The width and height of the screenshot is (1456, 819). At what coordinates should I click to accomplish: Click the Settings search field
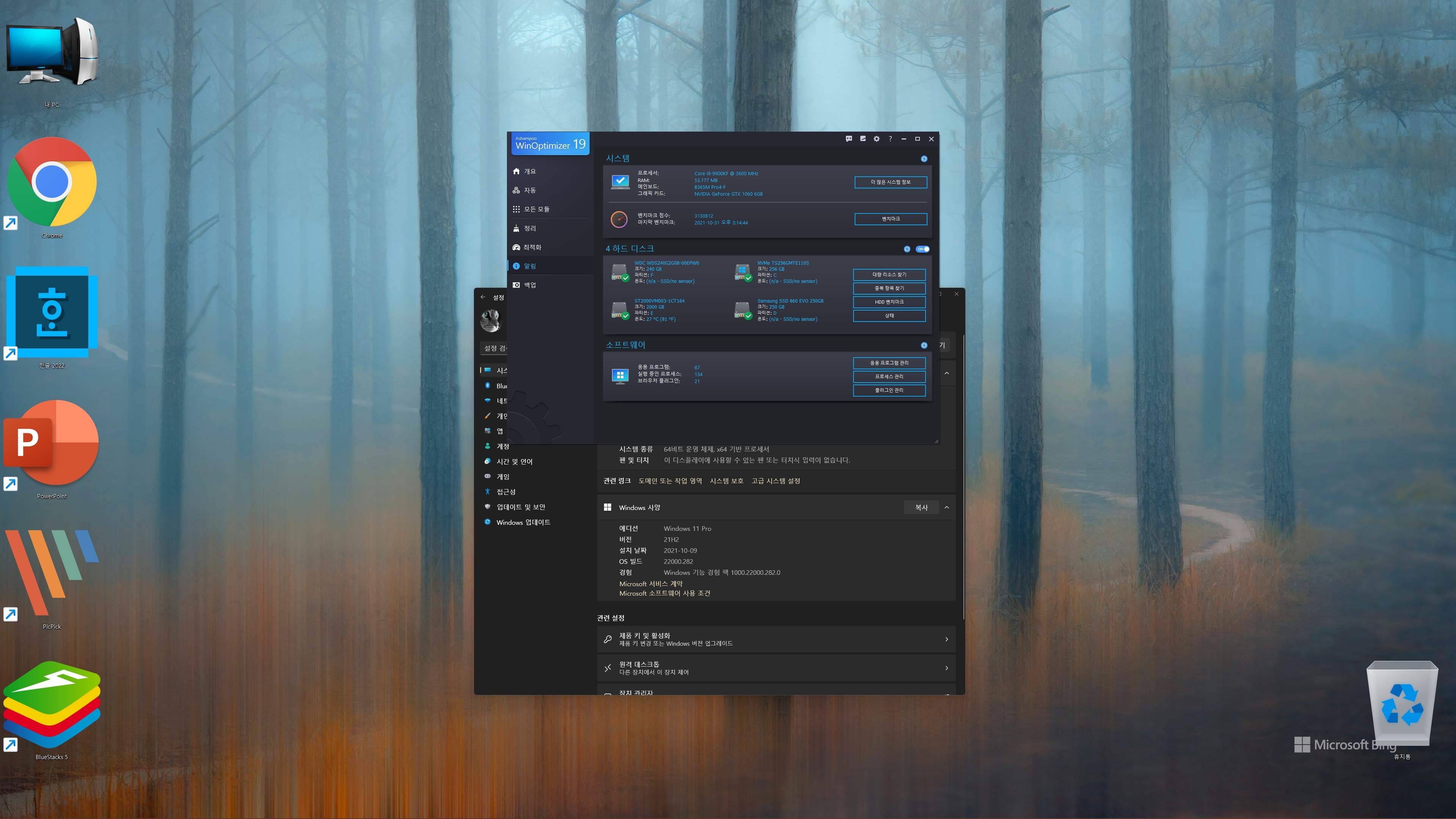tap(494, 348)
